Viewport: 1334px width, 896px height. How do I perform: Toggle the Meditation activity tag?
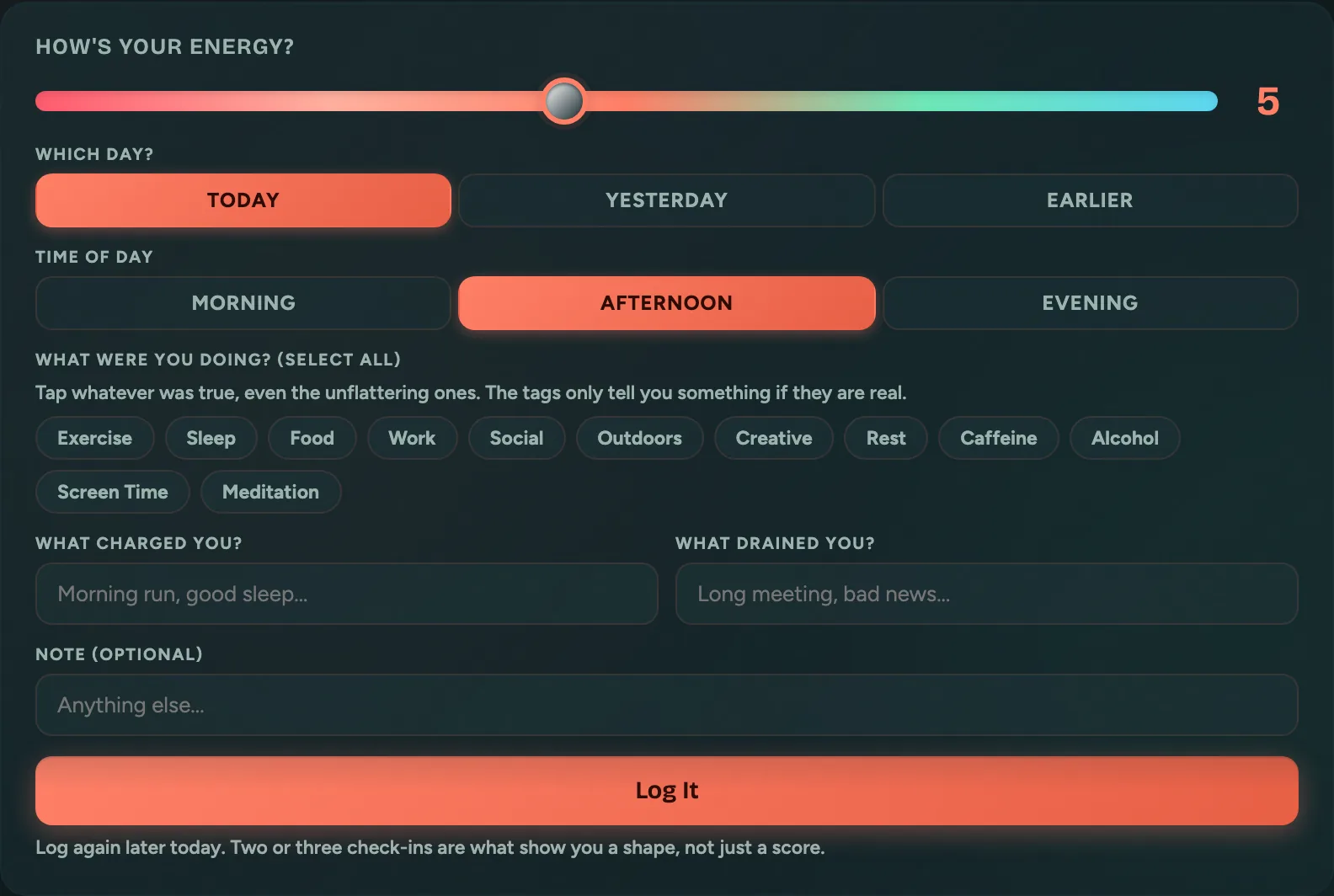271,492
